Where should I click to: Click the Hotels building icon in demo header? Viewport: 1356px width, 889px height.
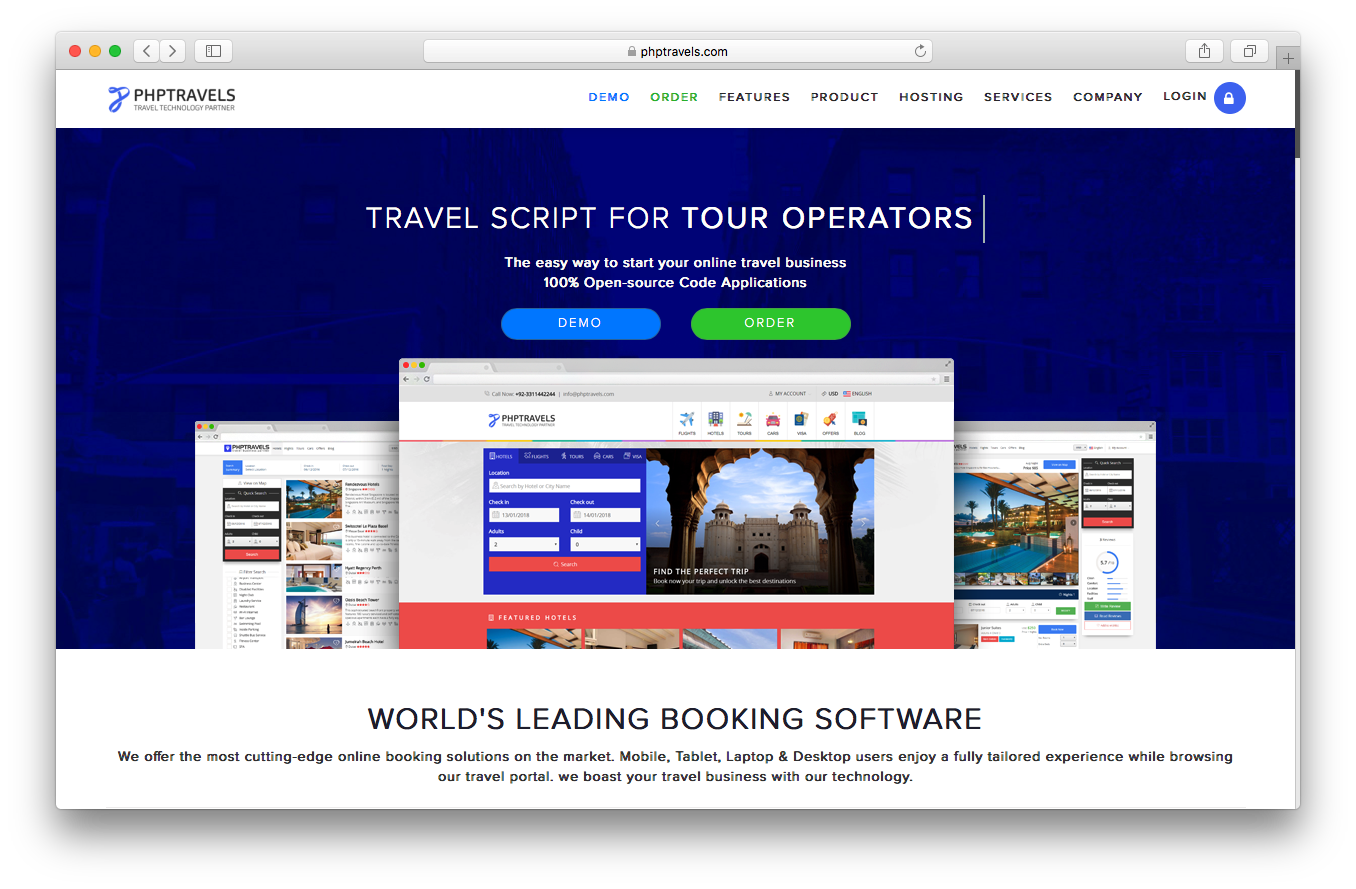716,417
